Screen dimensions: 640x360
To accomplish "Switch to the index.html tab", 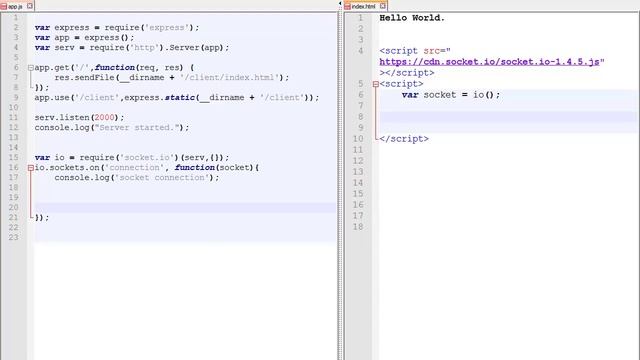I will point(365,6).
